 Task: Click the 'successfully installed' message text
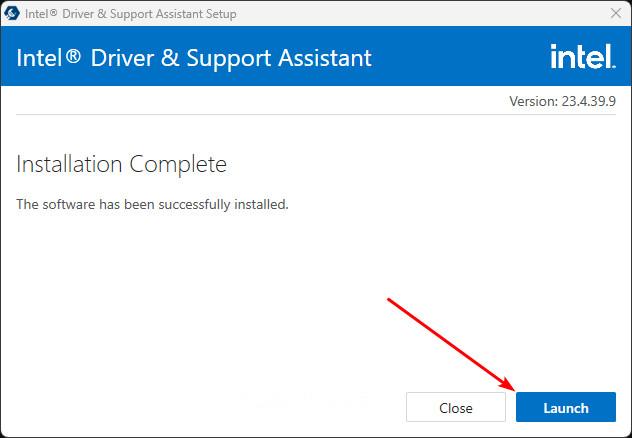pos(152,204)
